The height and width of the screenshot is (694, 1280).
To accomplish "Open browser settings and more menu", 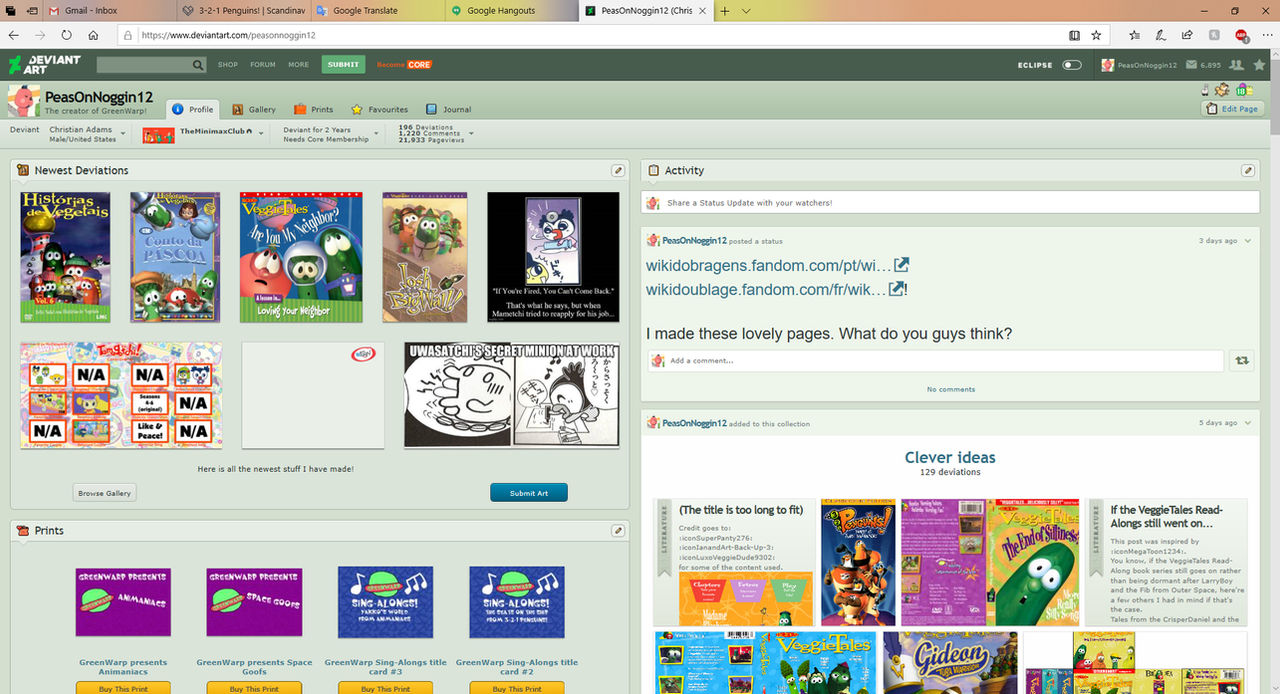I will tap(1266, 35).
